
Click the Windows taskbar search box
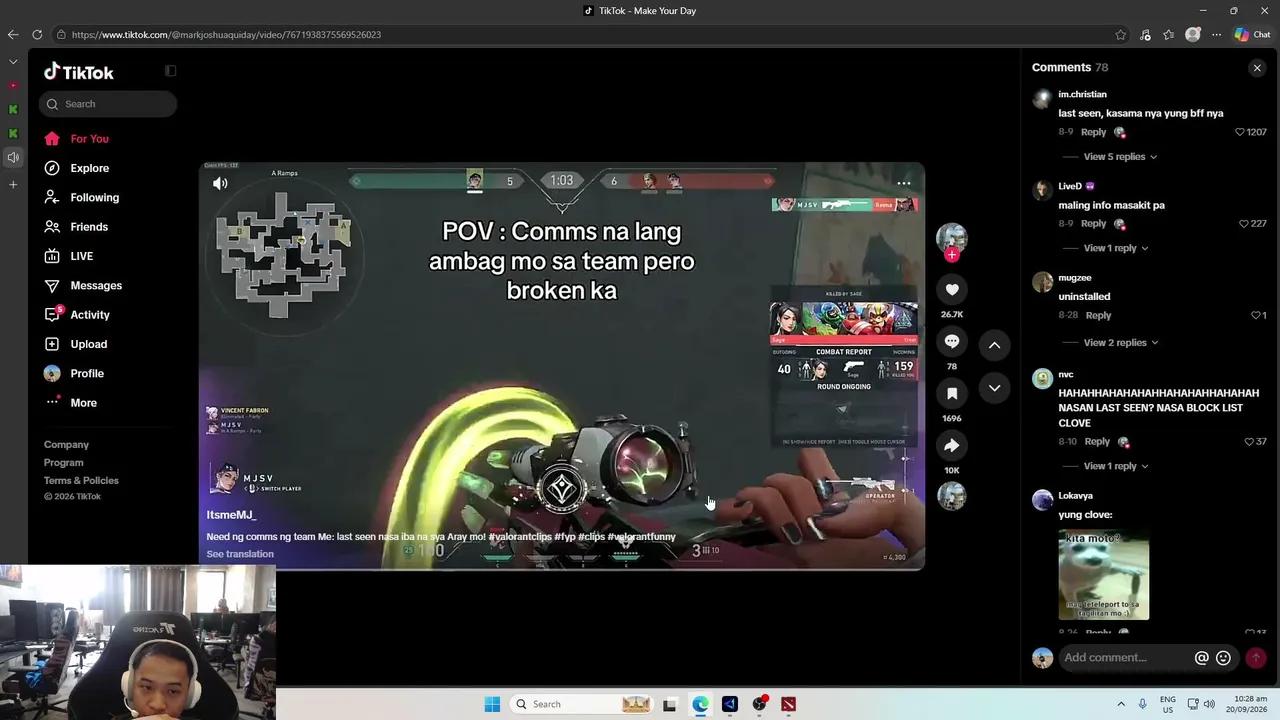click(582, 704)
